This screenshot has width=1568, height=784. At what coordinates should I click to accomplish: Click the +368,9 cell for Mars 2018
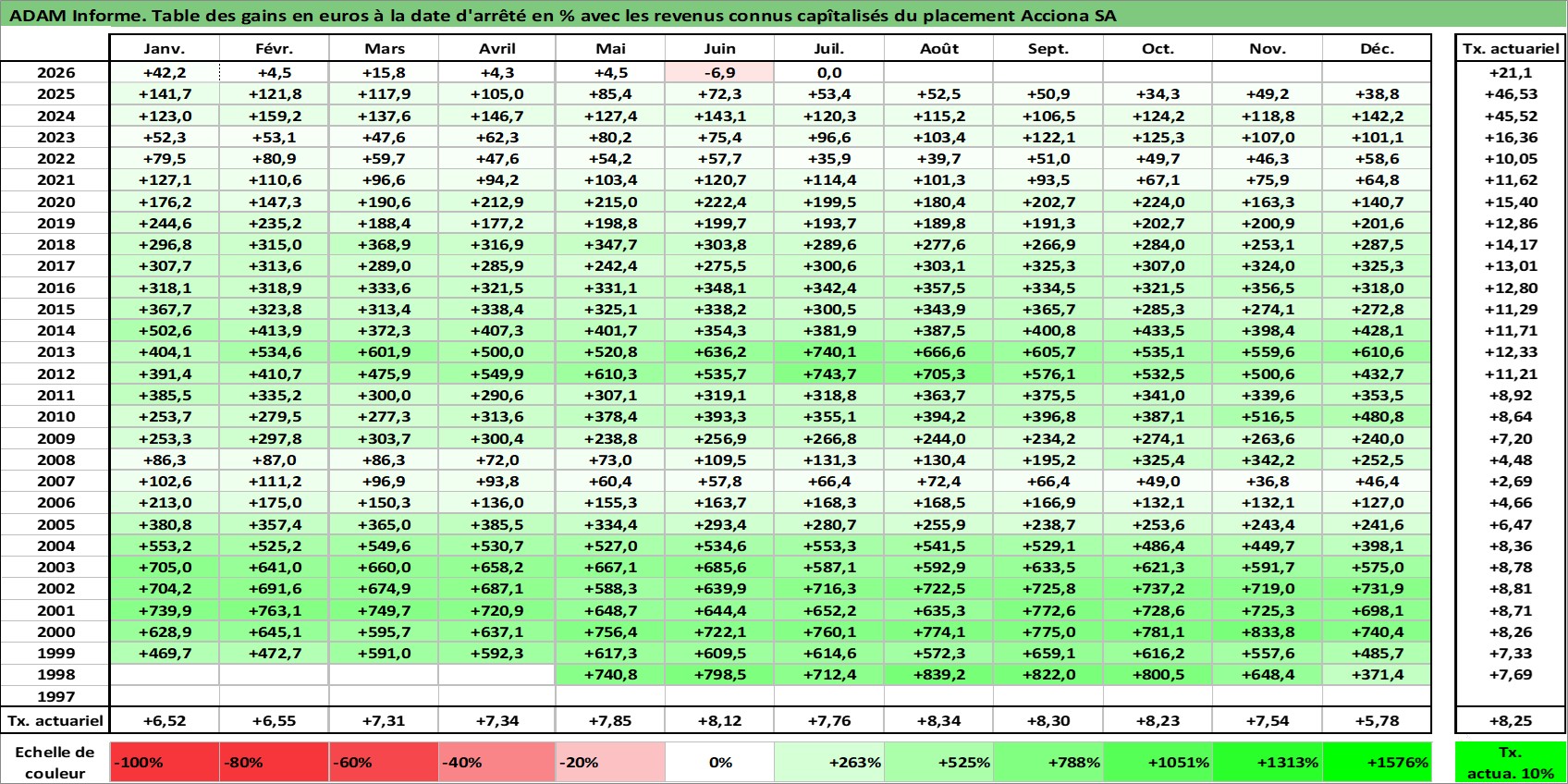[384, 244]
